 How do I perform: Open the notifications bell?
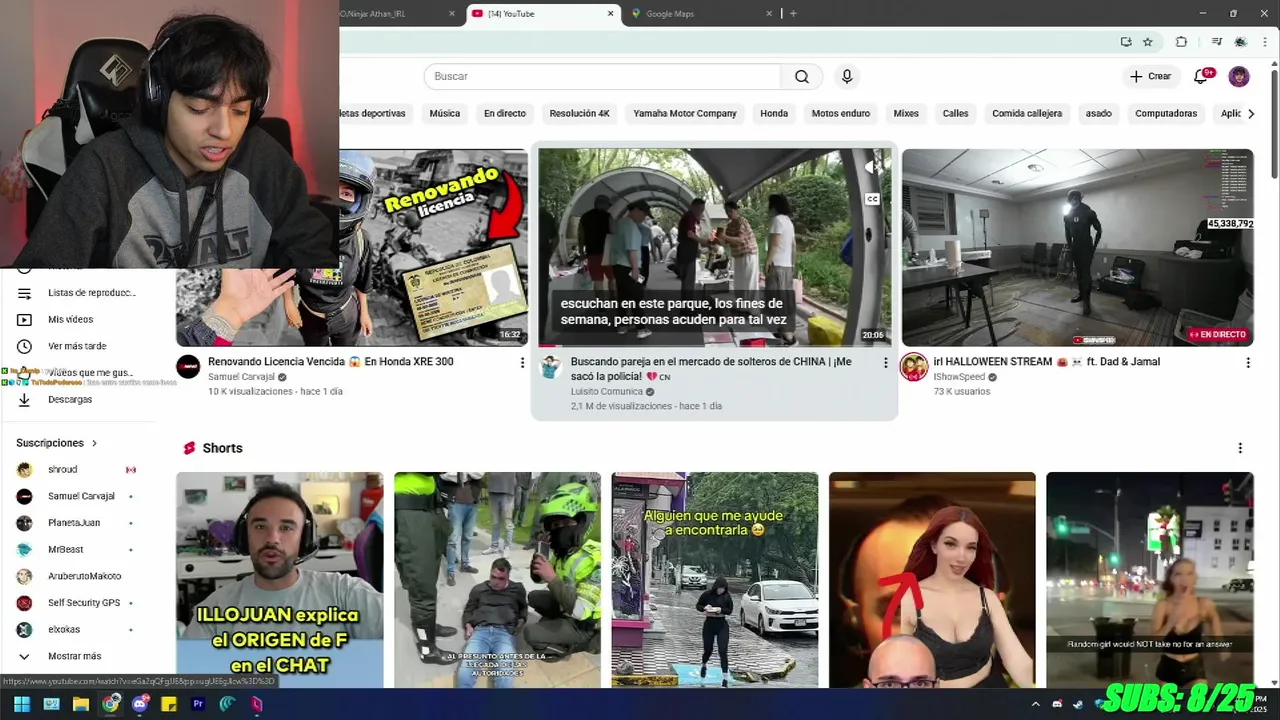click(1201, 77)
